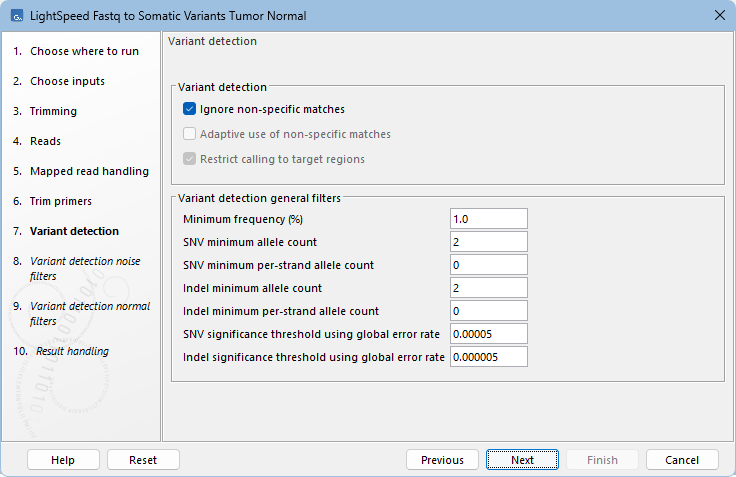Select step 8 Variant detection noise filters
This screenshot has width=736, height=477.
pyautogui.click(x=77, y=269)
